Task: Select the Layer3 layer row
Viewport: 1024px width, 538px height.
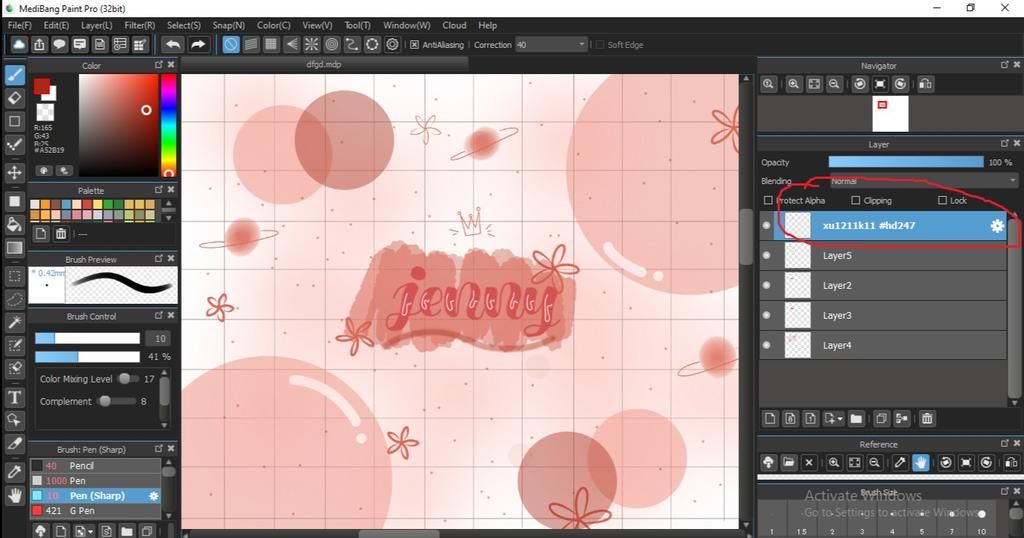Action: click(883, 315)
